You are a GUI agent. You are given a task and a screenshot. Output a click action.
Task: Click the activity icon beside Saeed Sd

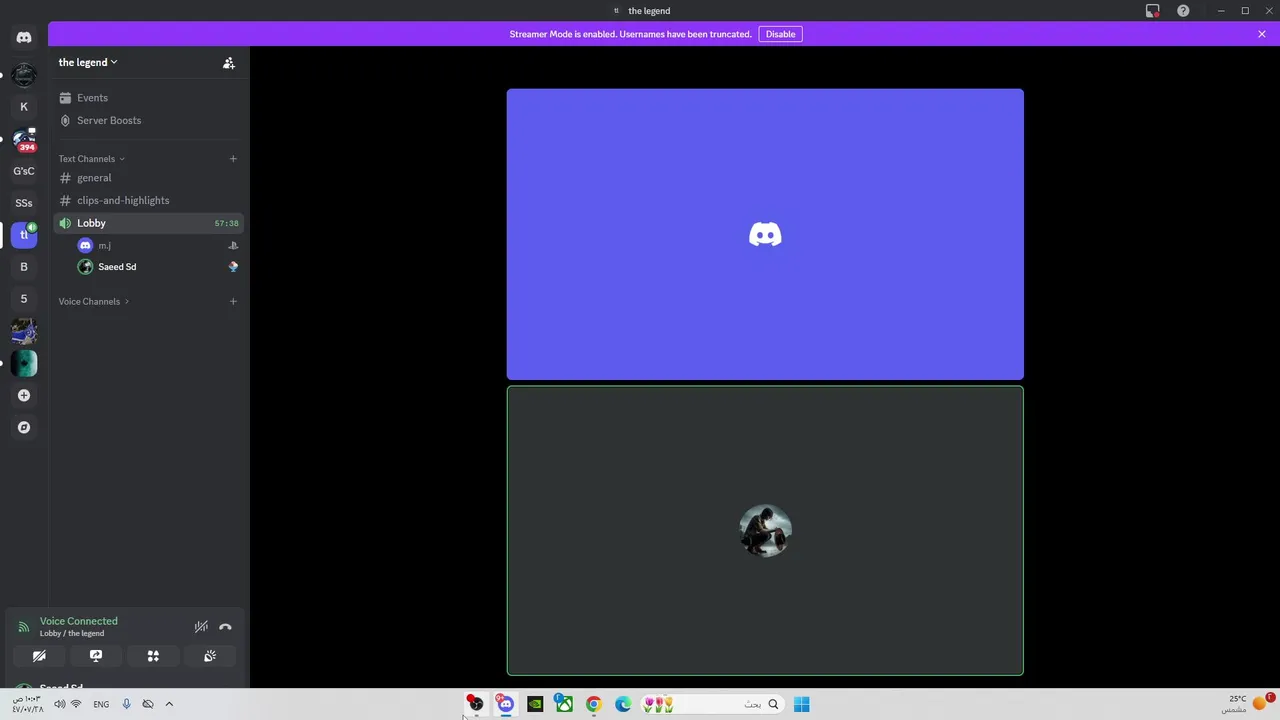(233, 267)
